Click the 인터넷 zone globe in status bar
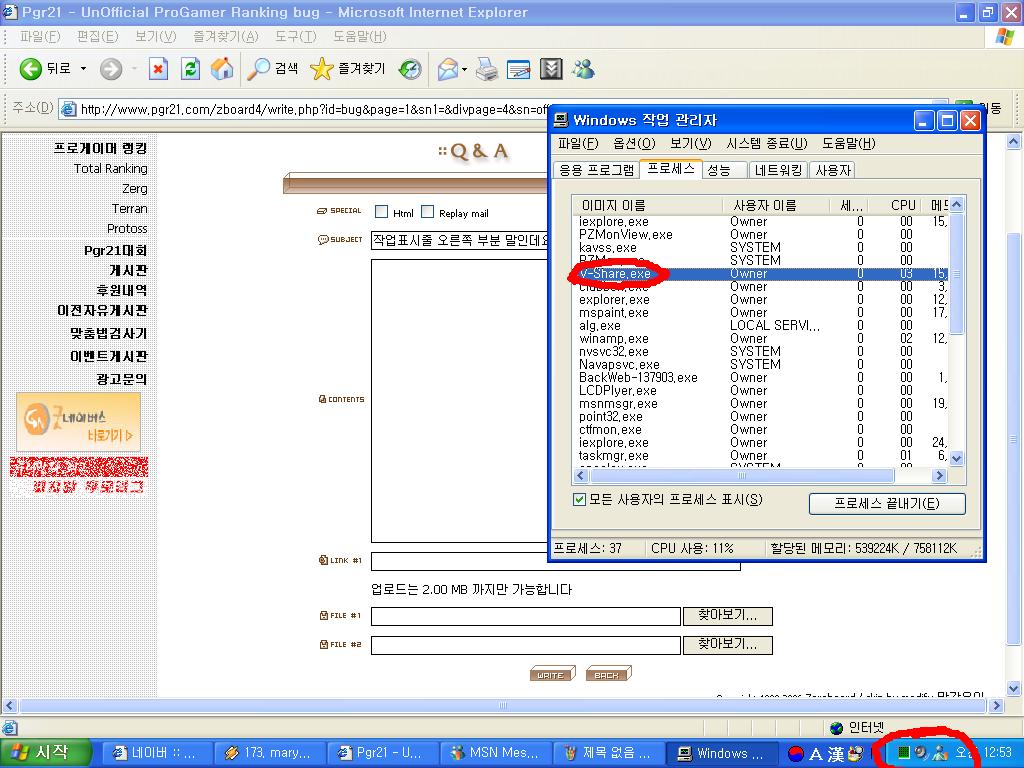The width and height of the screenshot is (1024, 768). [x=836, y=728]
